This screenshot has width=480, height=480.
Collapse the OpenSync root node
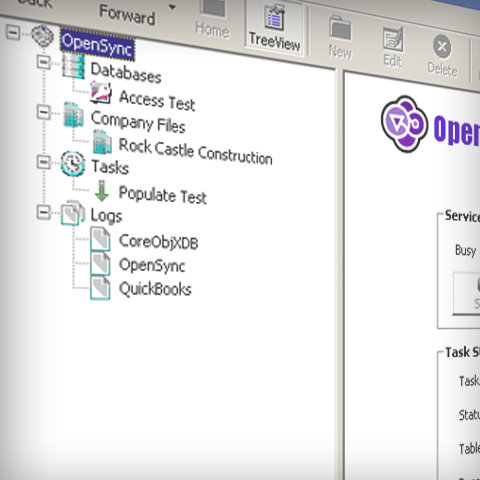click(13, 33)
